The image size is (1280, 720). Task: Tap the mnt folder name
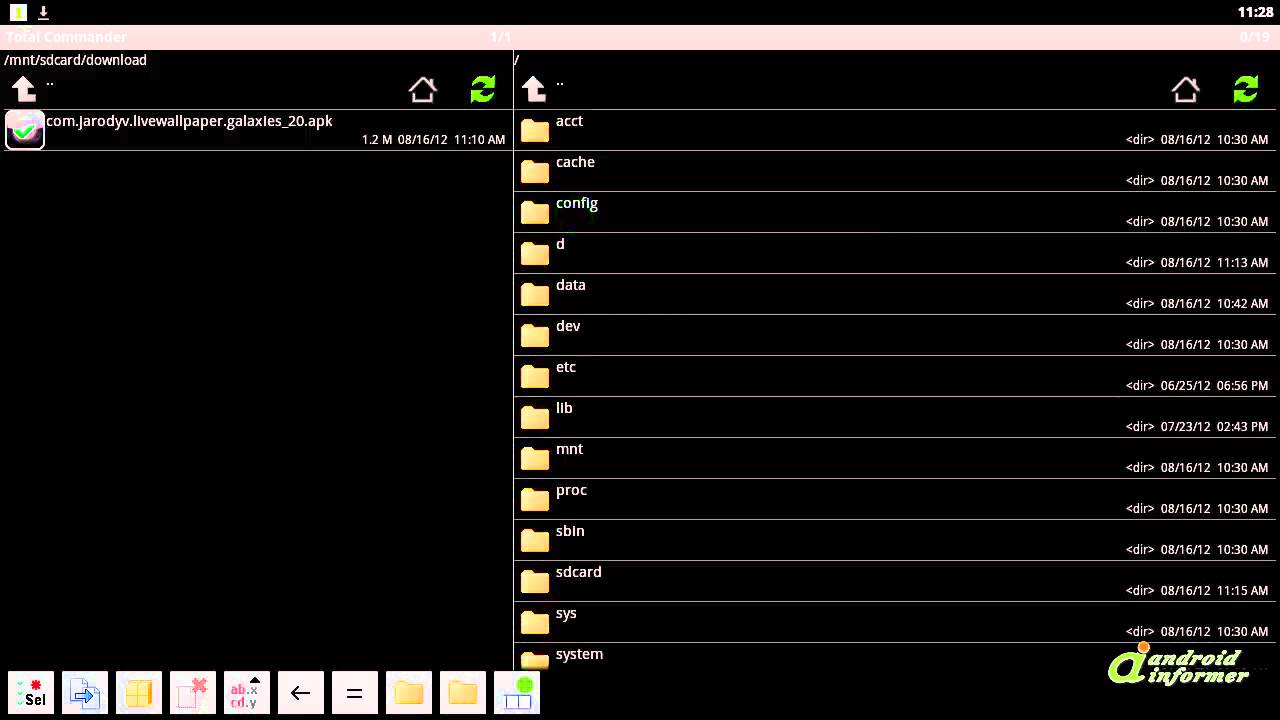point(569,449)
